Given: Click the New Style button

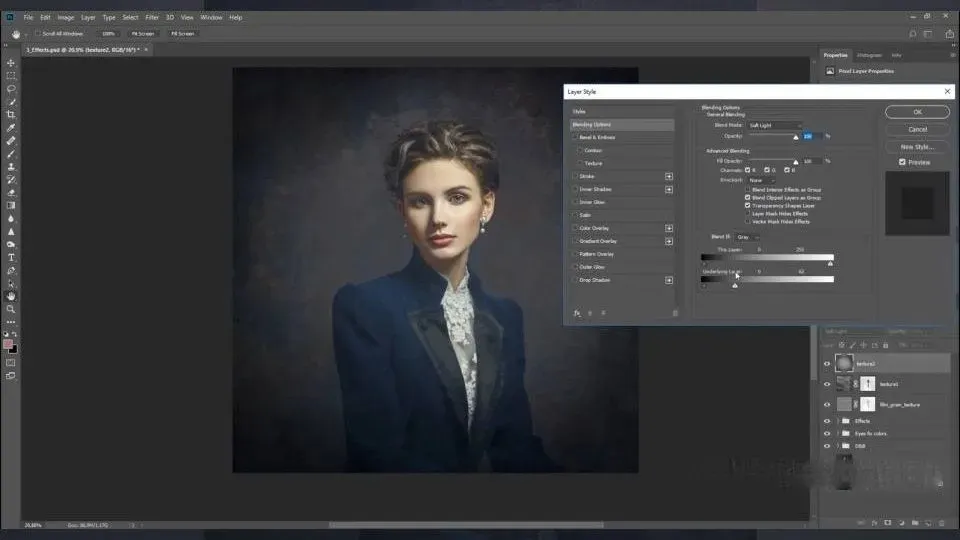Looking at the screenshot, I should [x=917, y=146].
